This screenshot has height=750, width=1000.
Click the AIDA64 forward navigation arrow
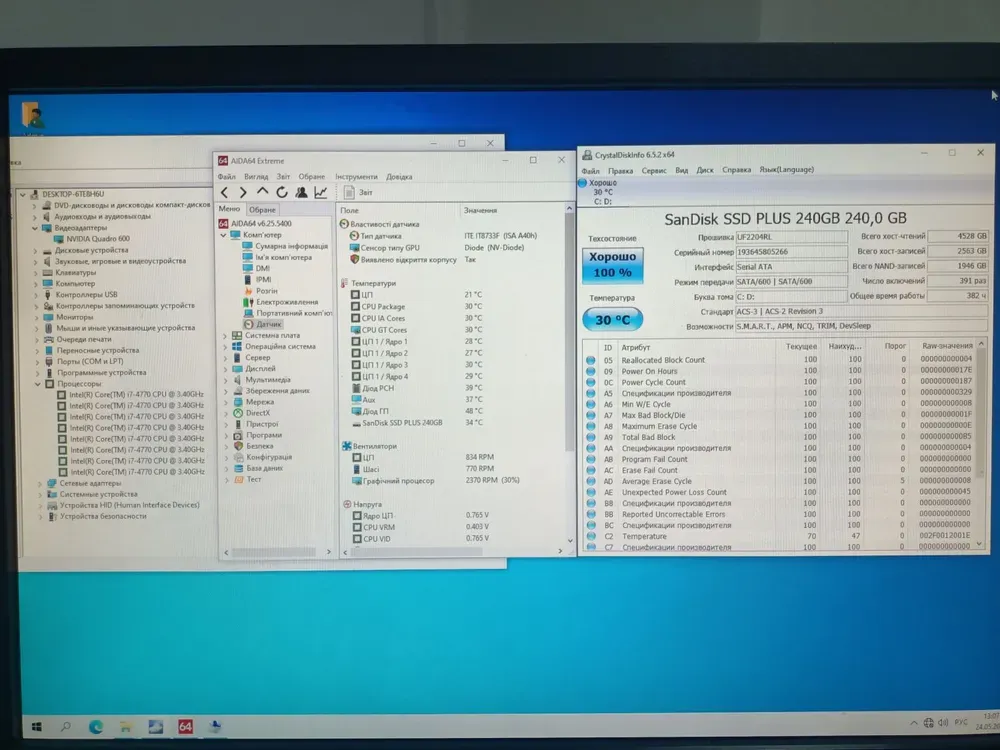(243, 192)
